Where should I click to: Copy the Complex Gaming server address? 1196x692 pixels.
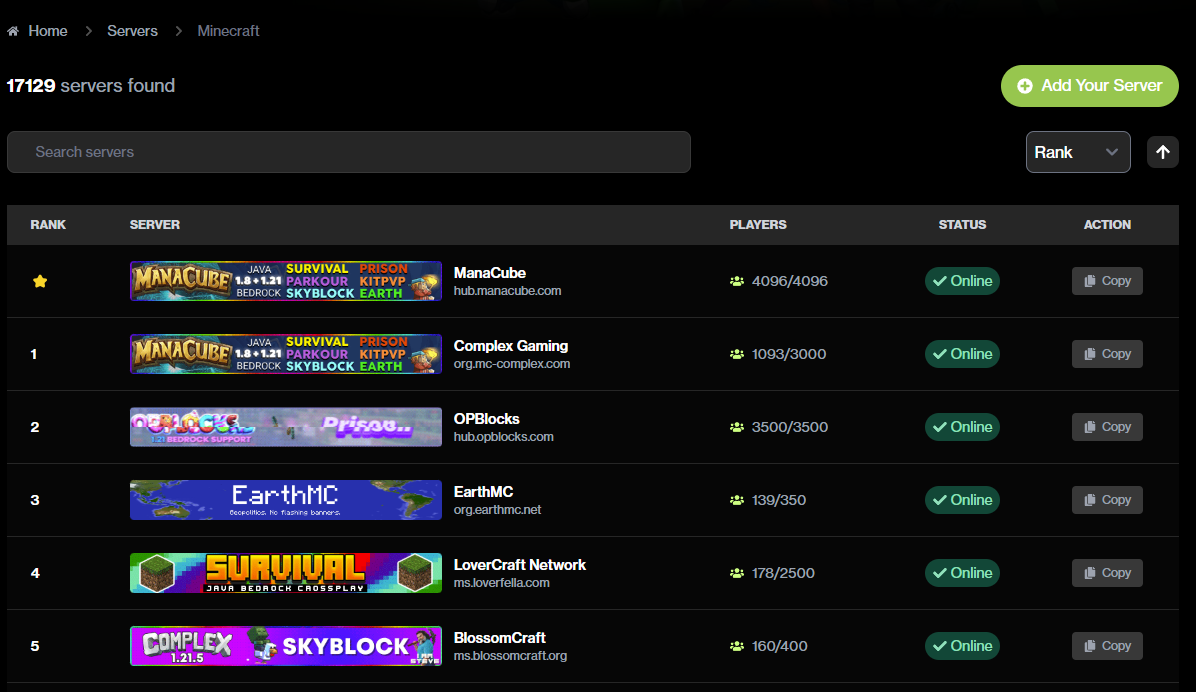tap(1106, 354)
